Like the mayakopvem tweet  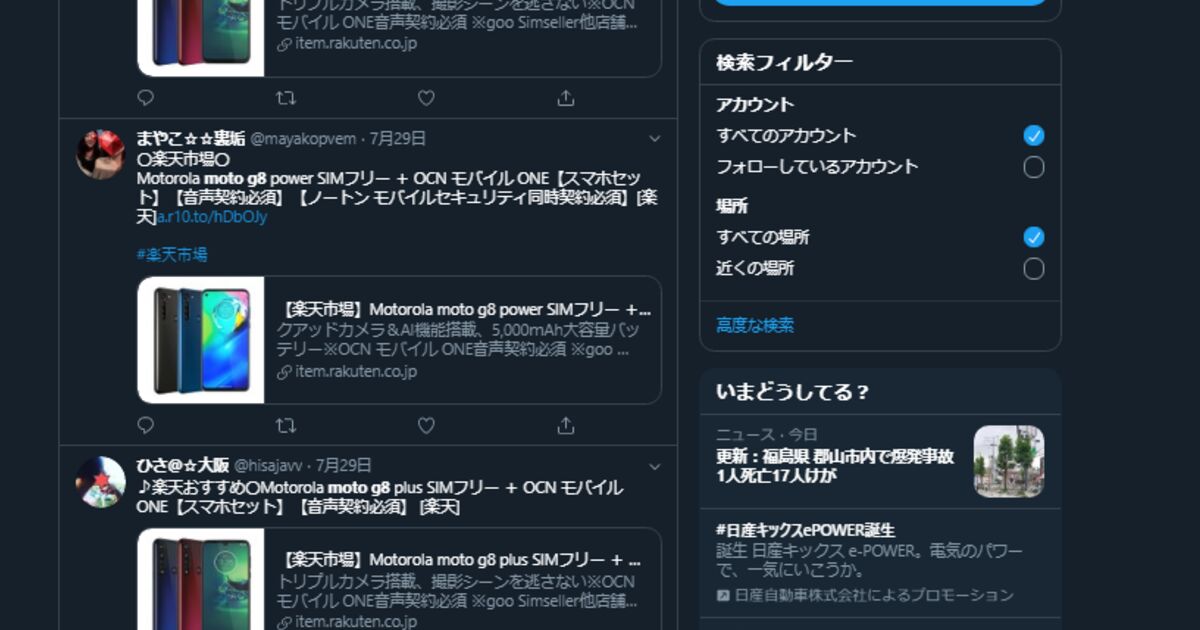tap(426, 425)
